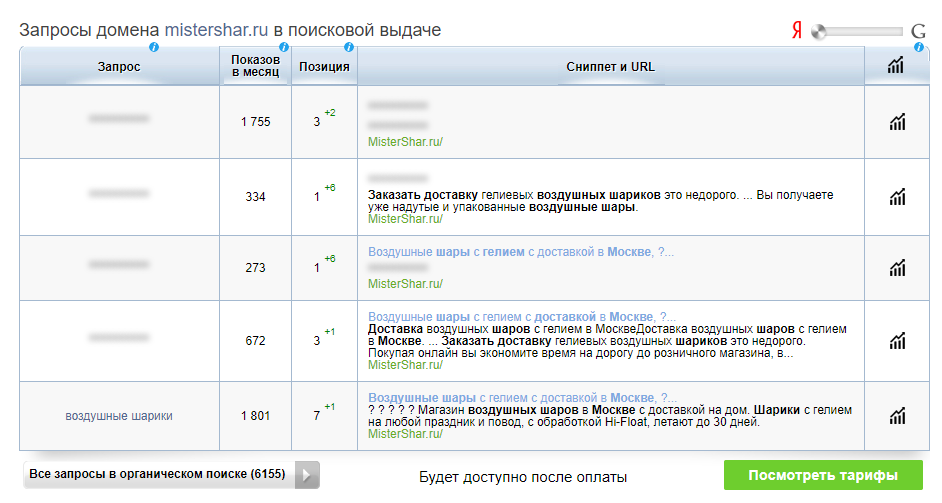This screenshot has height=503, width=942.
Task: Open the chart for the 672 impressions row
Action: click(897, 341)
